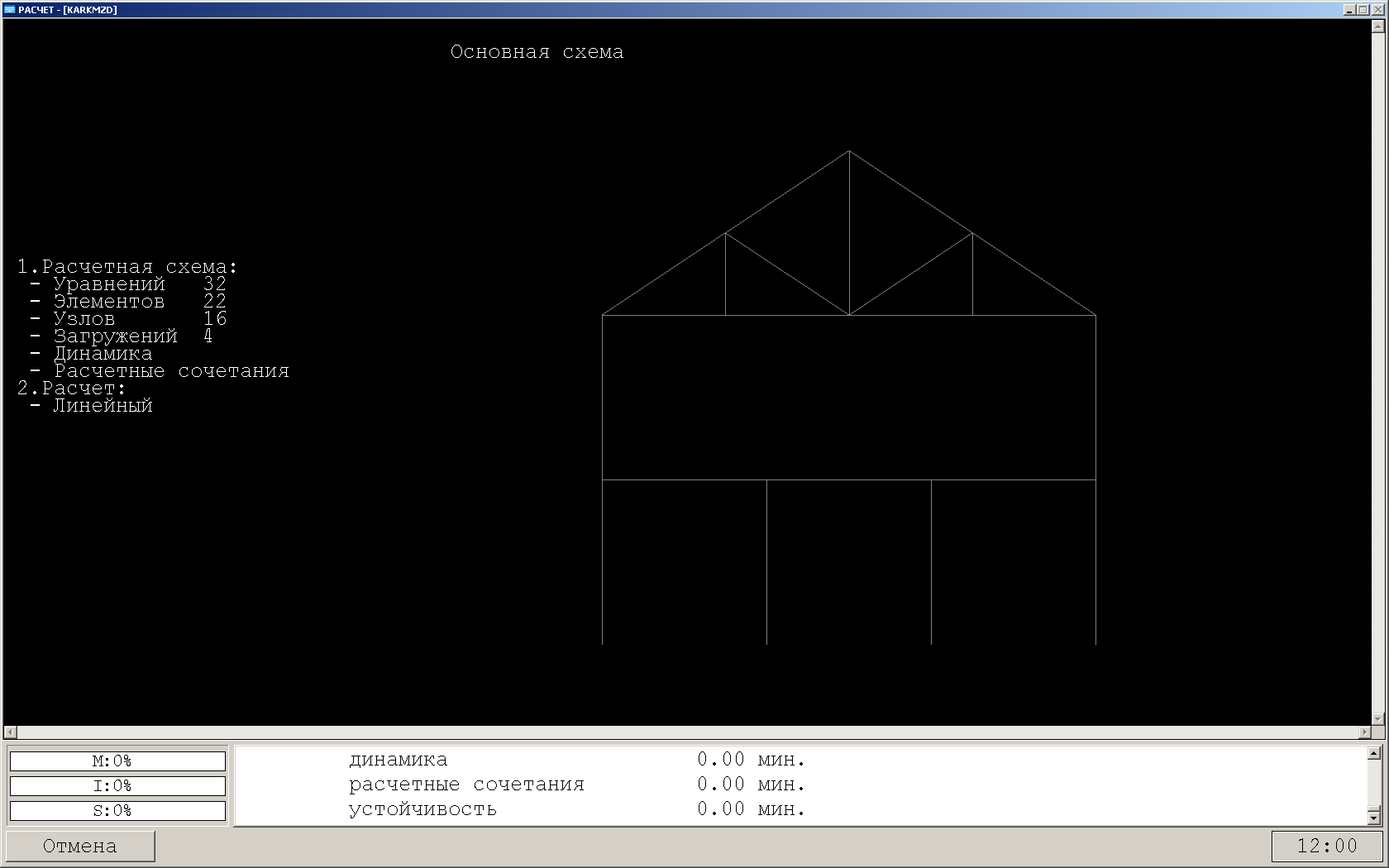Click the 'Расчетные сочетания' list line
The width and height of the screenshot is (1389, 868).
click(x=160, y=371)
